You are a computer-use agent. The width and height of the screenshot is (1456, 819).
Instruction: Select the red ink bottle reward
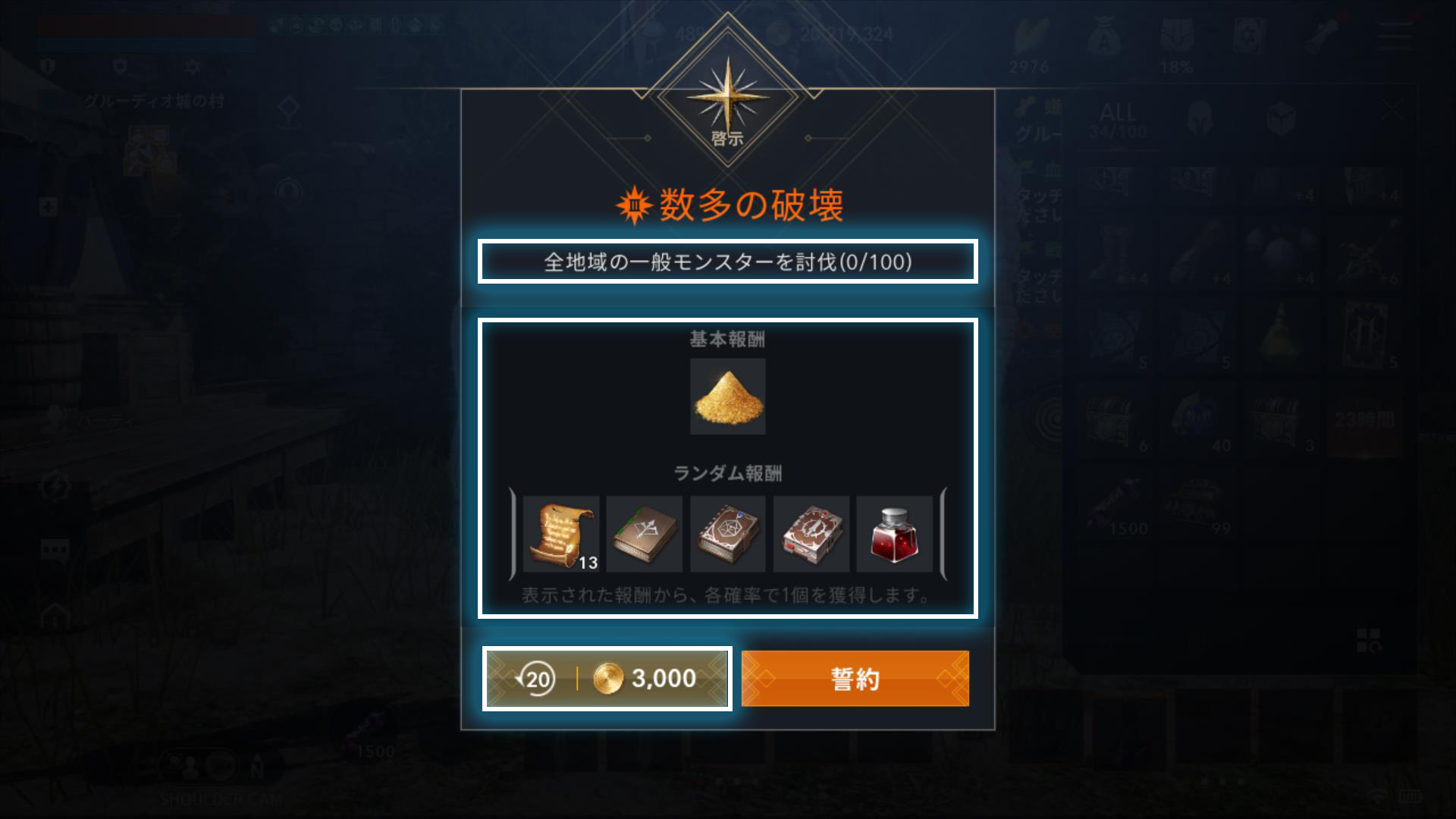point(895,534)
